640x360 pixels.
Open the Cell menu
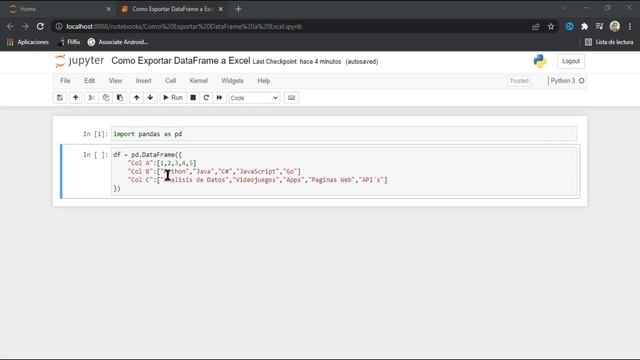coord(171,81)
